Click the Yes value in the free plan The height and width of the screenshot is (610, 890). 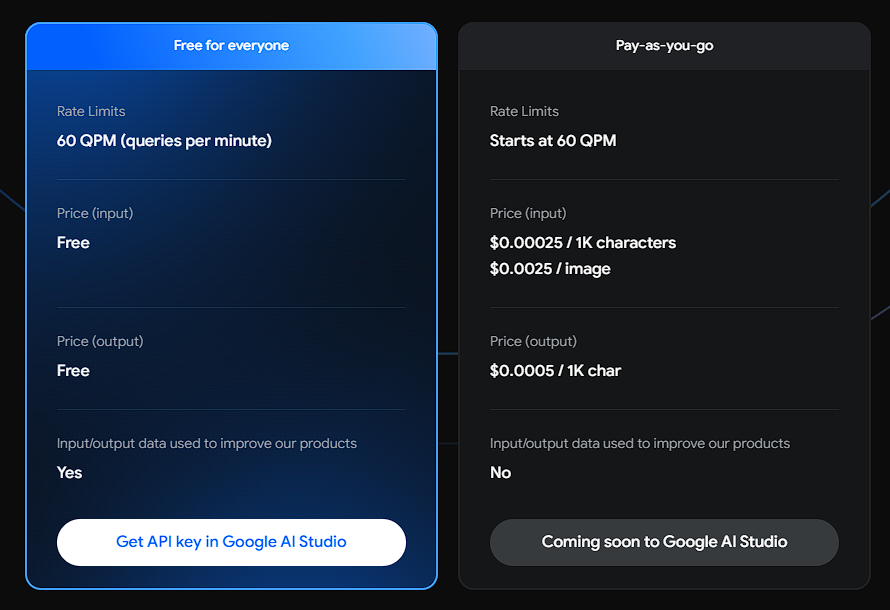[70, 473]
